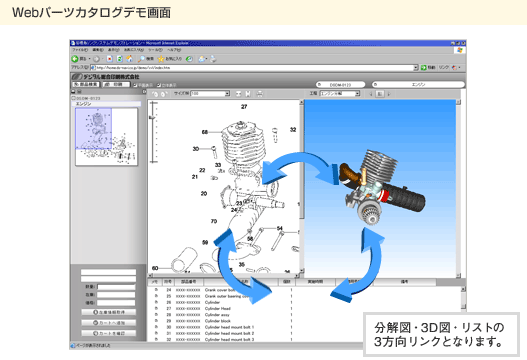
Task: Click the previous-step arrow in 3D toolbar
Action: pos(371,94)
